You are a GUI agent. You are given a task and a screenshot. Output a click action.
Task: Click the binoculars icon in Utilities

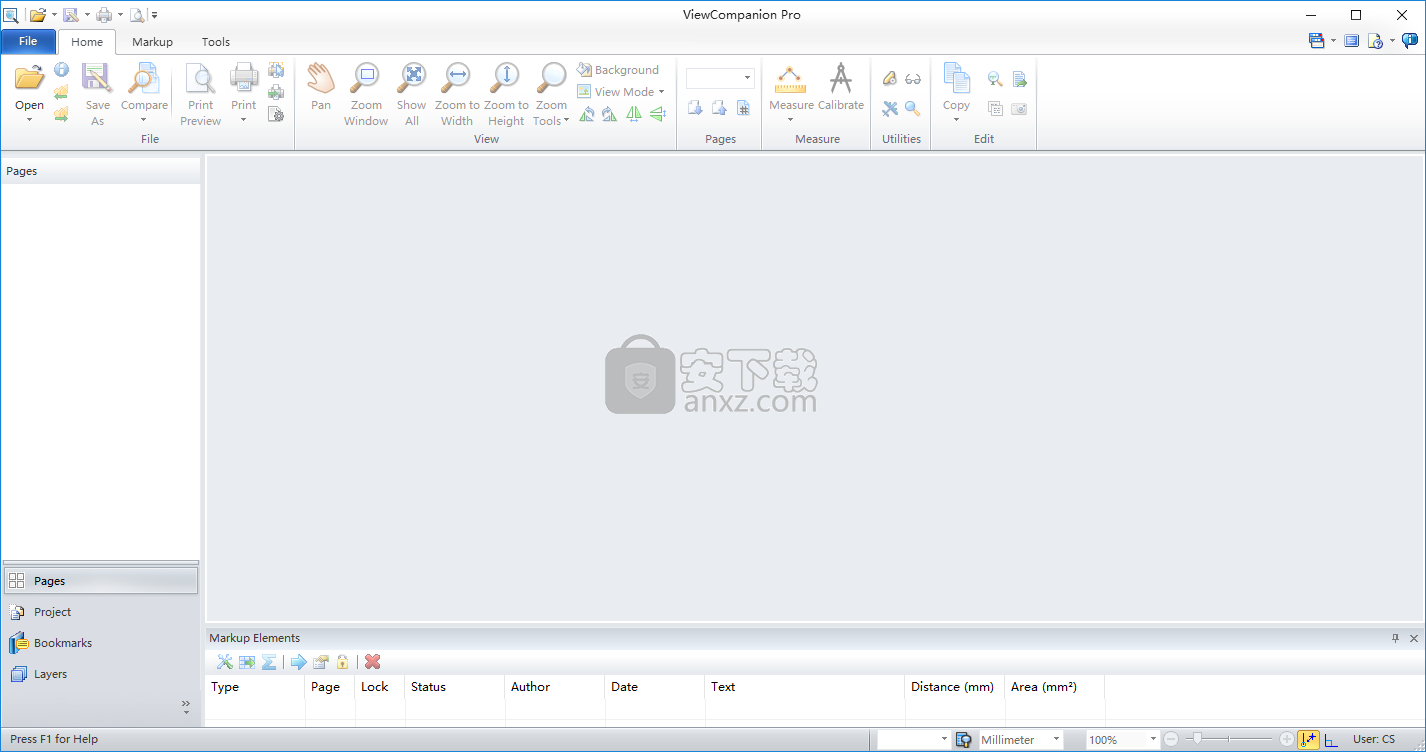[x=913, y=79]
